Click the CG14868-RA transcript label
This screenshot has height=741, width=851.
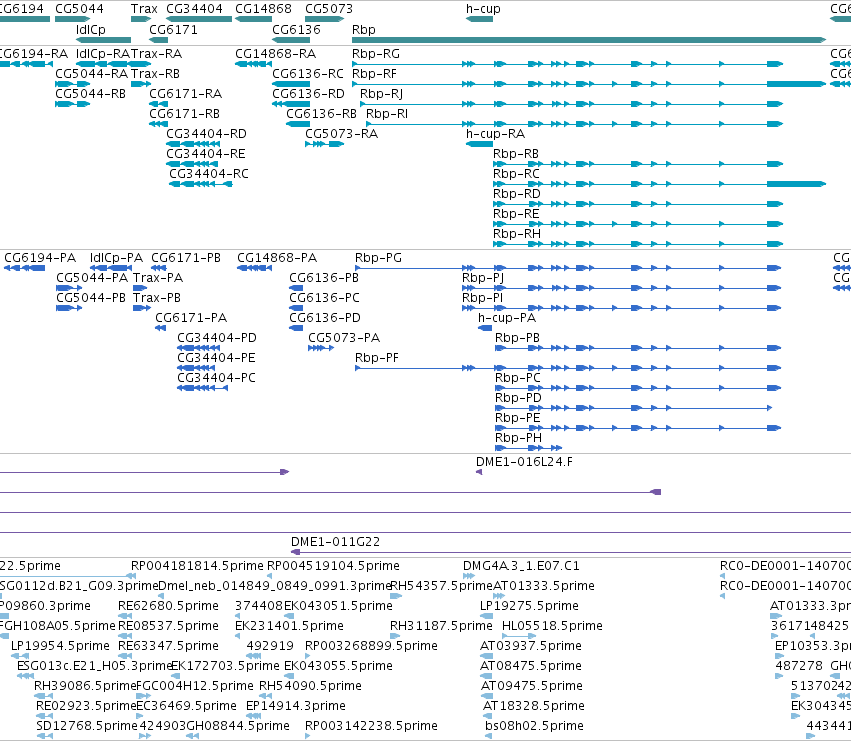tap(276, 54)
